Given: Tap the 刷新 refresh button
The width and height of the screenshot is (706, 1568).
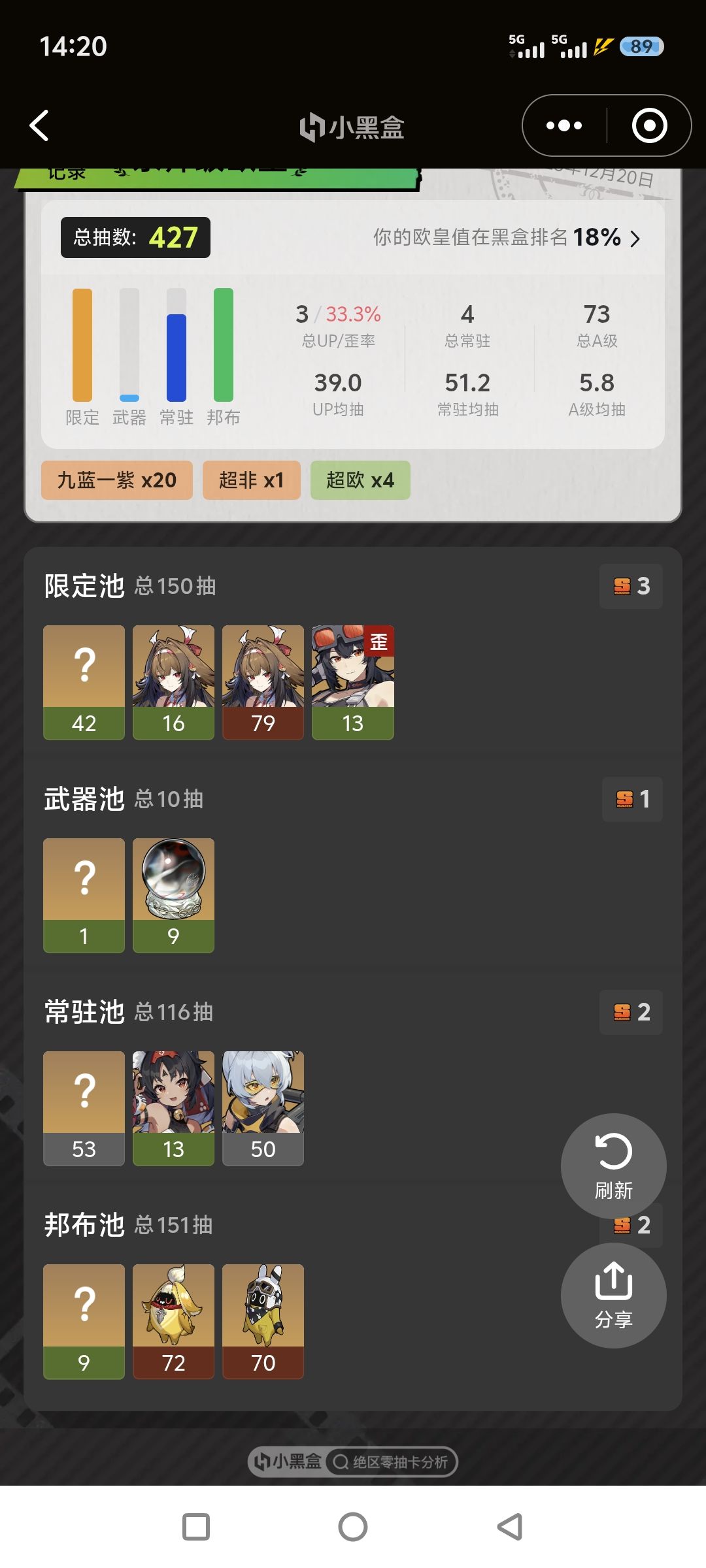Looking at the screenshot, I should click(x=613, y=1166).
